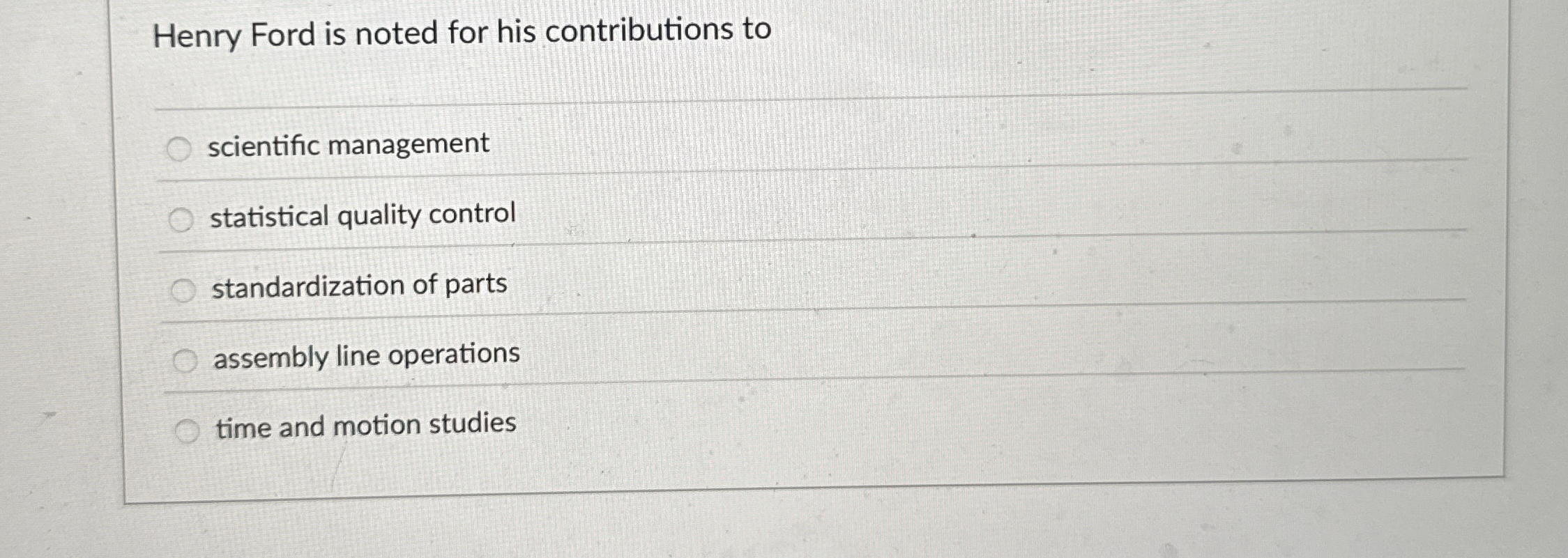Pick the standardization of parts radio button
Image resolution: width=1568 pixels, height=558 pixels.
point(183,290)
